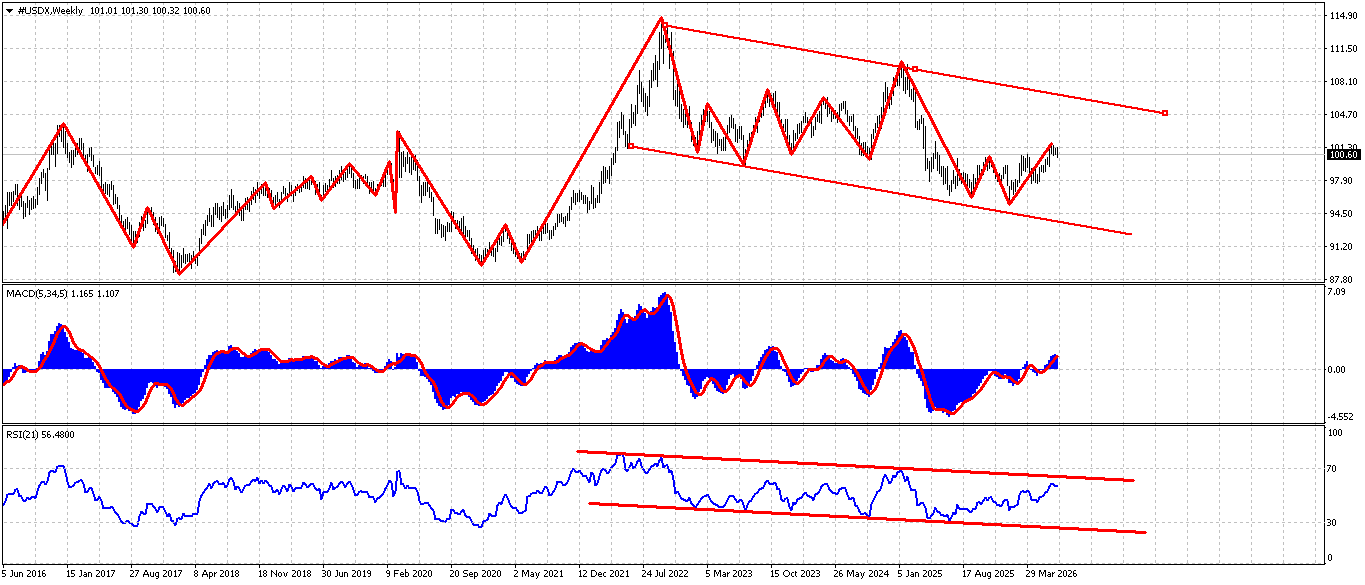Screen dimensions: 1365x585
Task: Click the 7.09 MACD scale value
Action: click(1338, 292)
